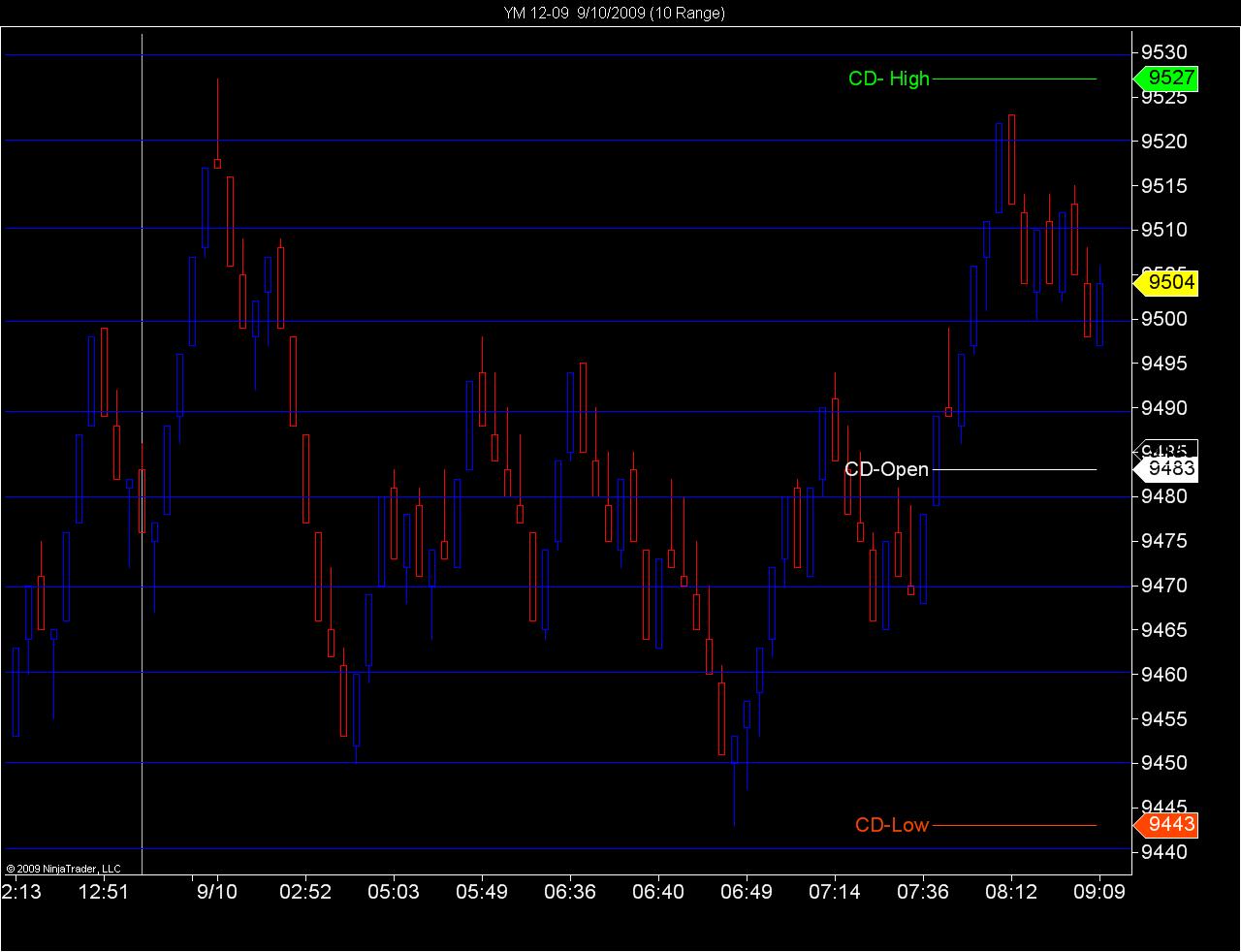Click the 08:12 time axis label

(1011, 891)
